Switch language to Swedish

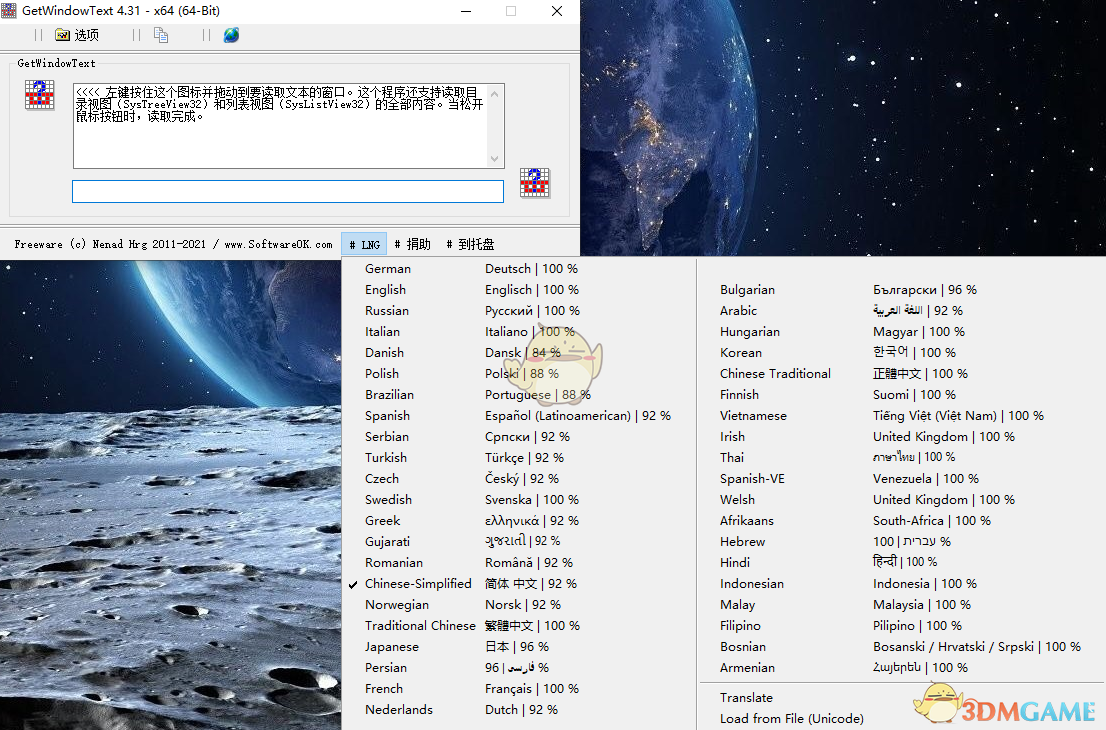(518, 500)
